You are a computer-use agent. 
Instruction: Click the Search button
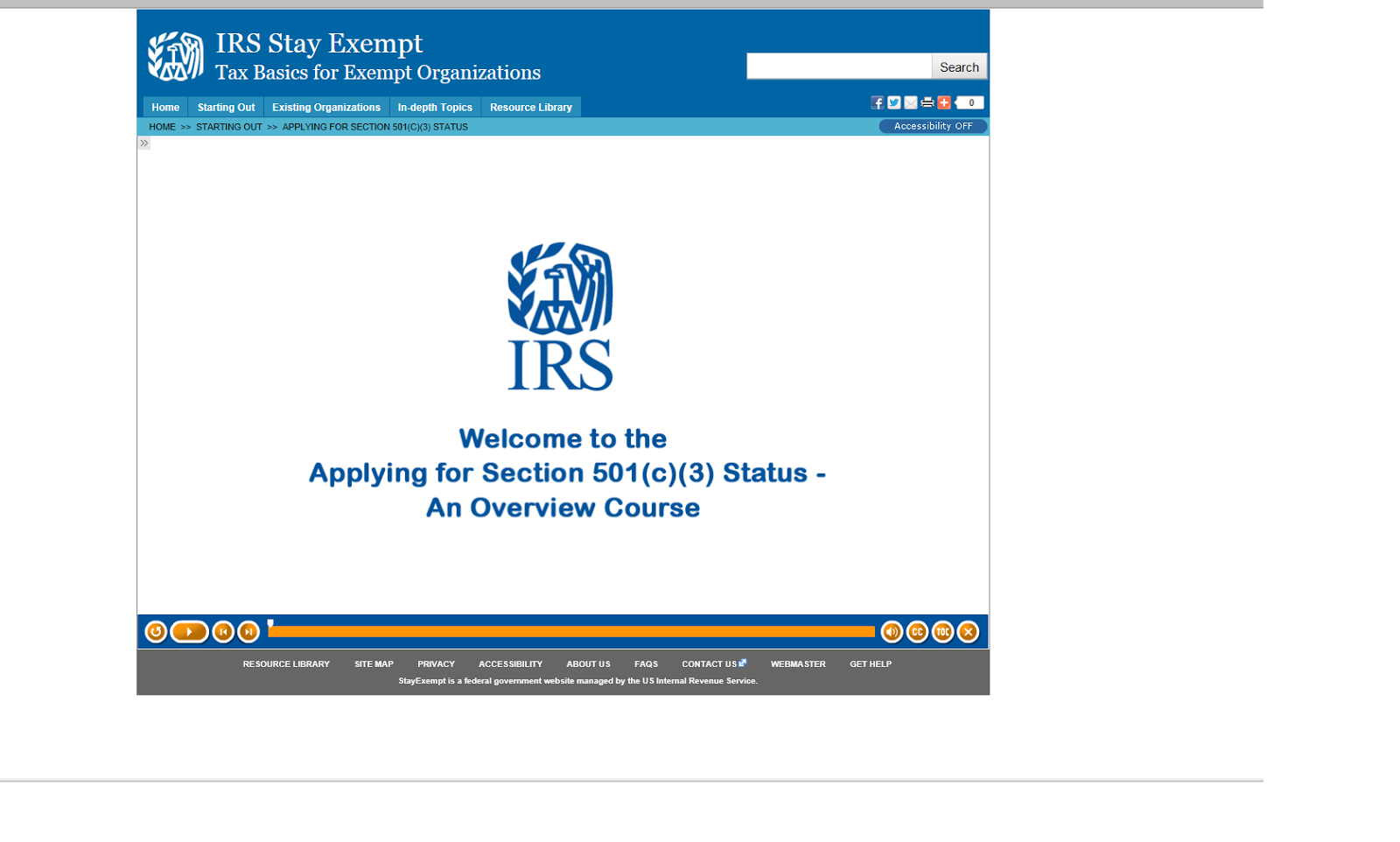click(x=959, y=67)
